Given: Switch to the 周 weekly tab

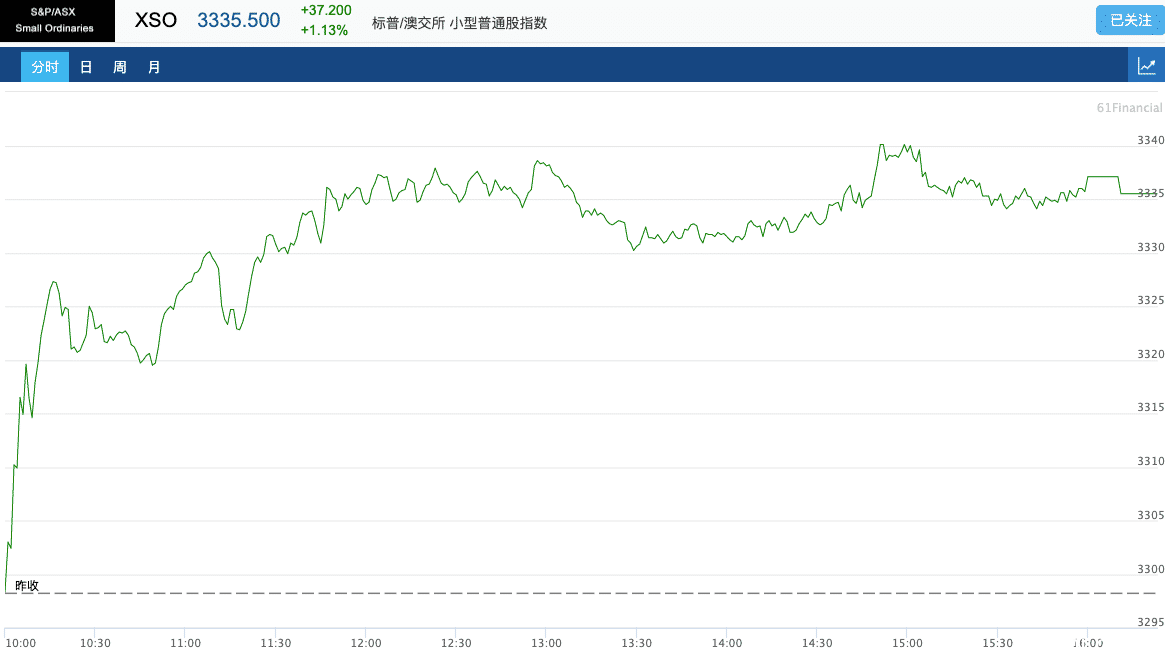Looking at the screenshot, I should 120,67.
